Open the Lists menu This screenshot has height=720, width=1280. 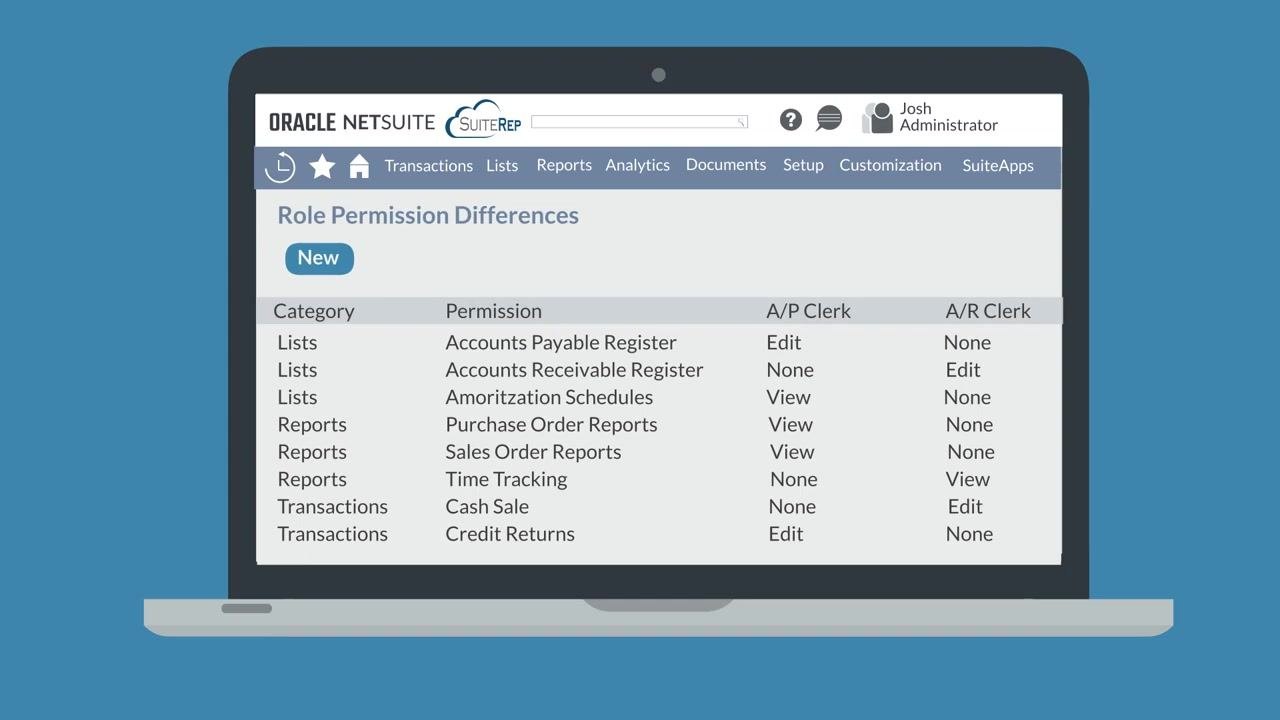[502, 166]
